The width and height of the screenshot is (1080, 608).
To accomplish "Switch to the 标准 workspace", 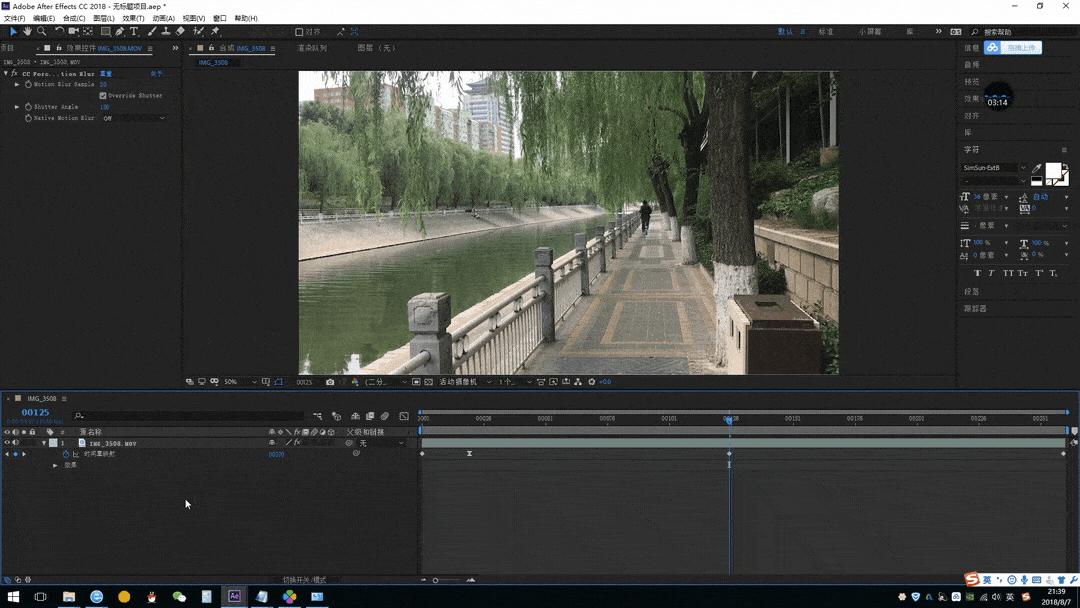I will (826, 32).
